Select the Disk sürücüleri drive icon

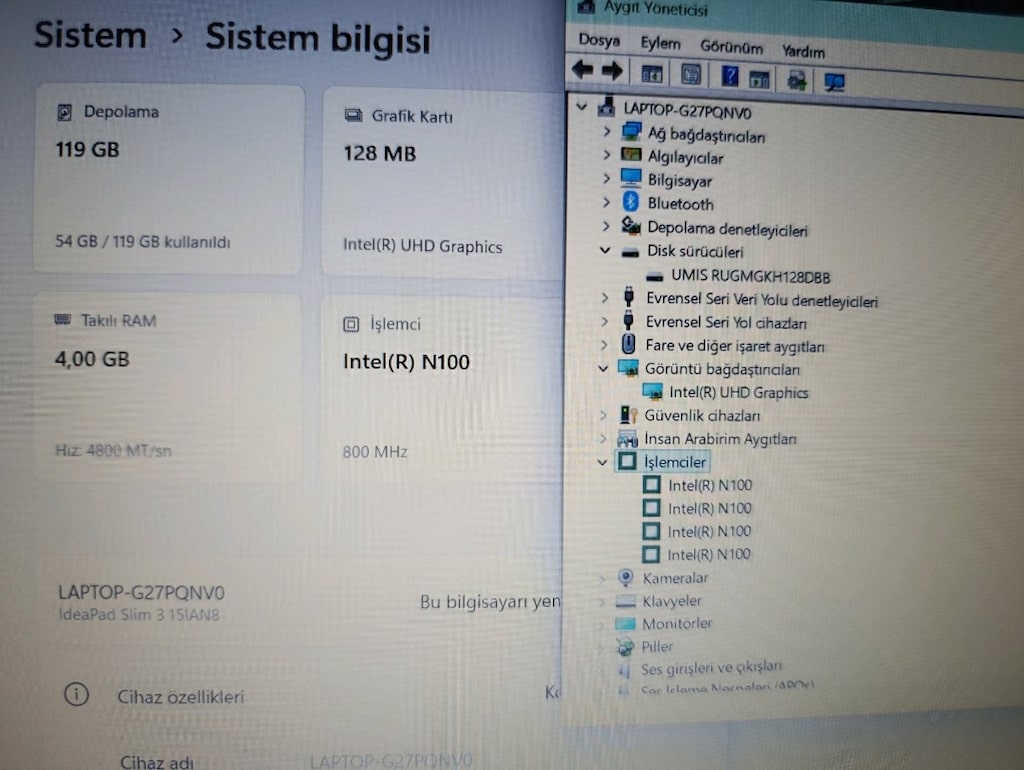point(630,252)
